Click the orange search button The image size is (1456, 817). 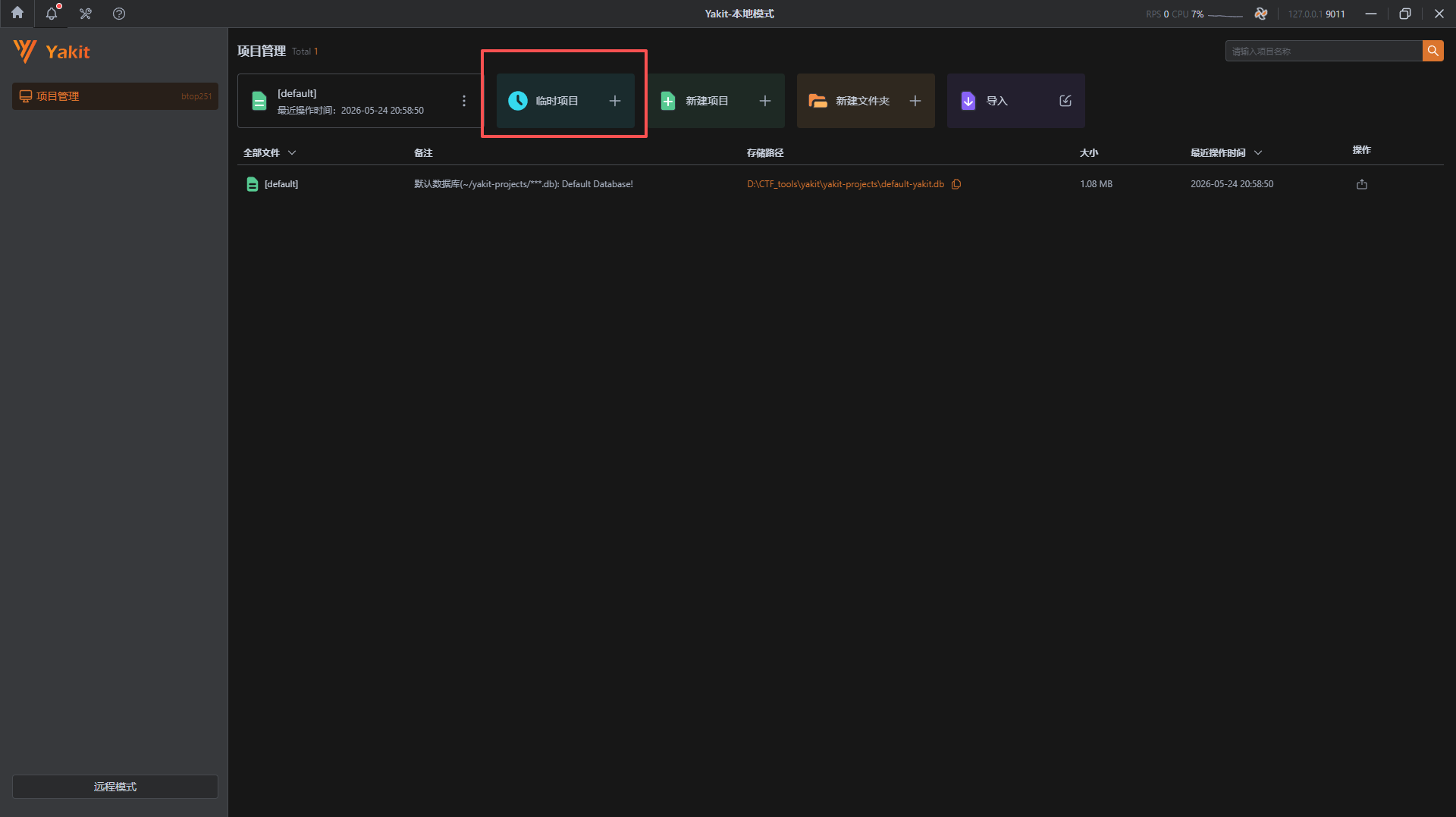coord(1432,51)
